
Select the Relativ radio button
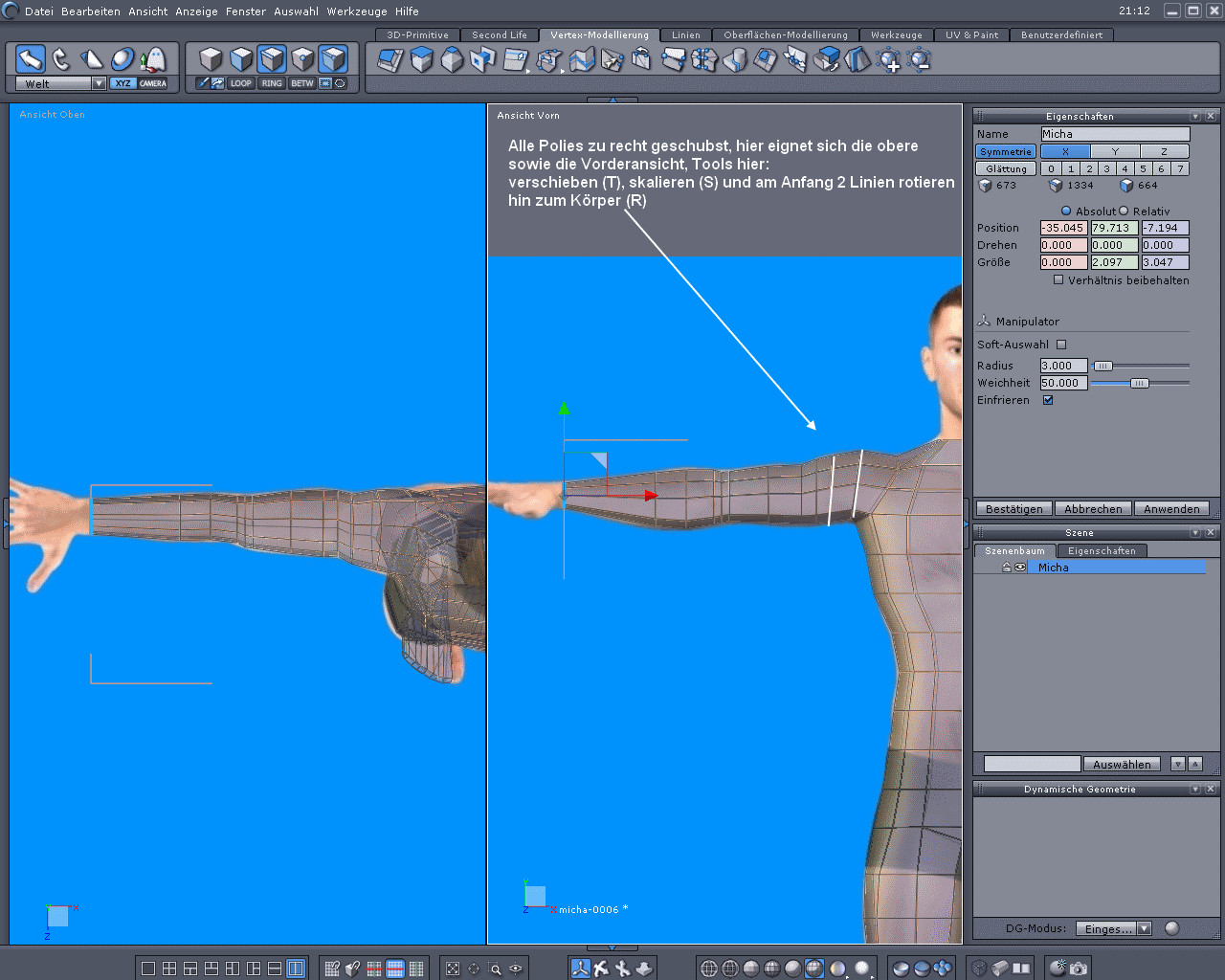pyautogui.click(x=1124, y=211)
